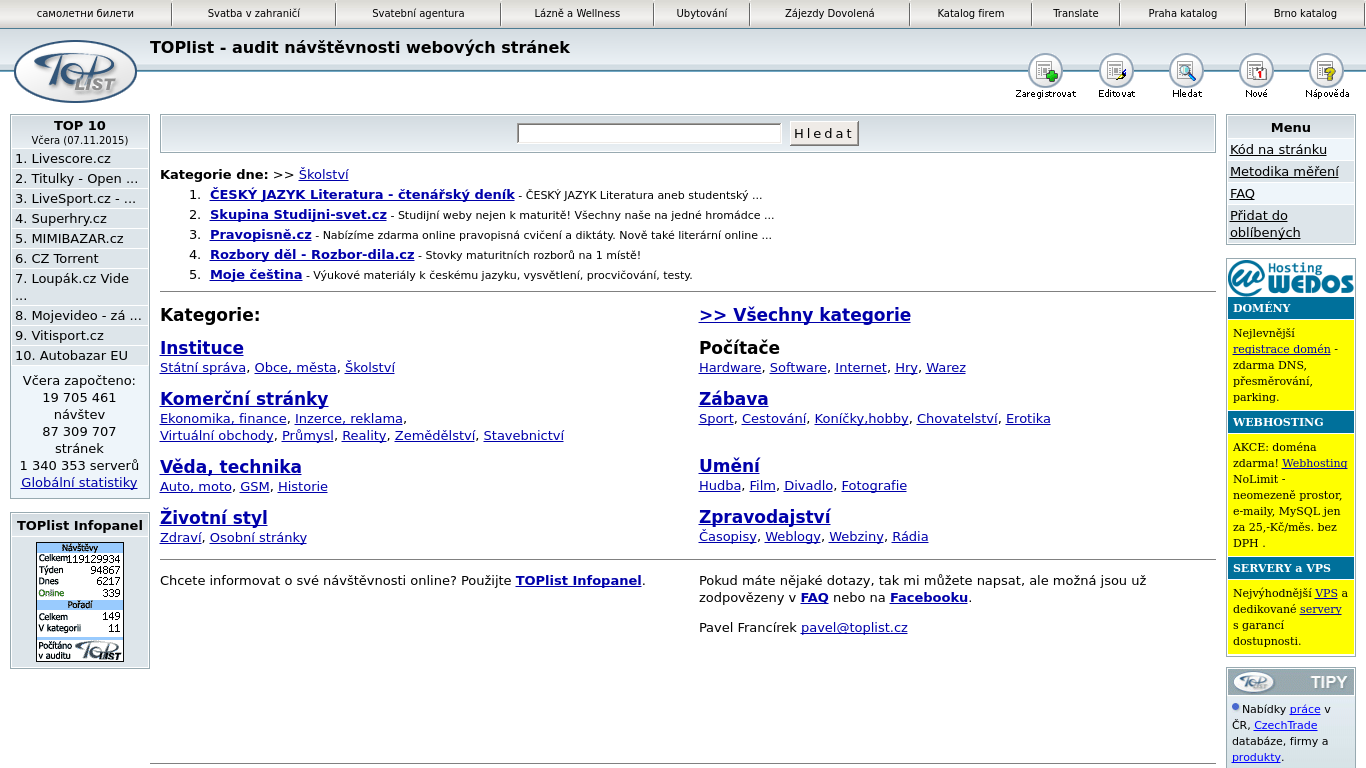Switch to the Praha katalog tab
This screenshot has height=768, width=1366.
1183,14
